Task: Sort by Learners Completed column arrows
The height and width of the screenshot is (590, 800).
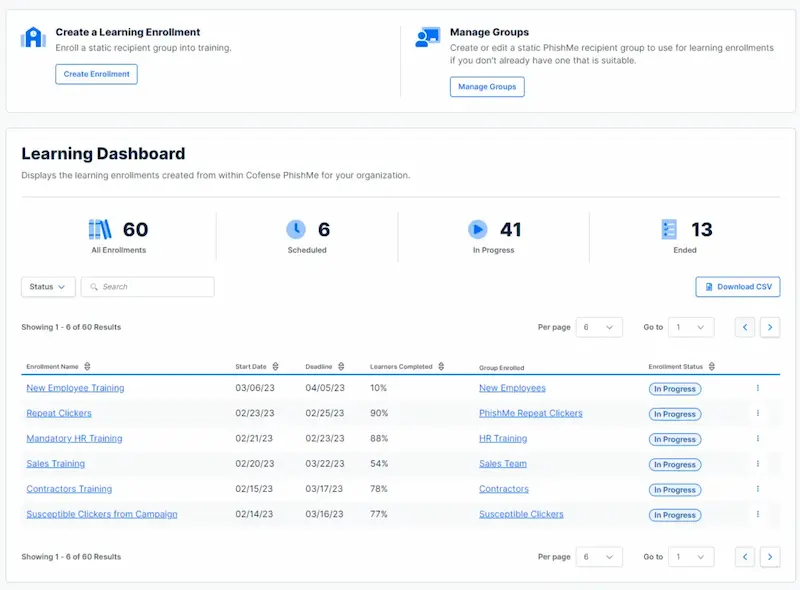Action: click(441, 366)
